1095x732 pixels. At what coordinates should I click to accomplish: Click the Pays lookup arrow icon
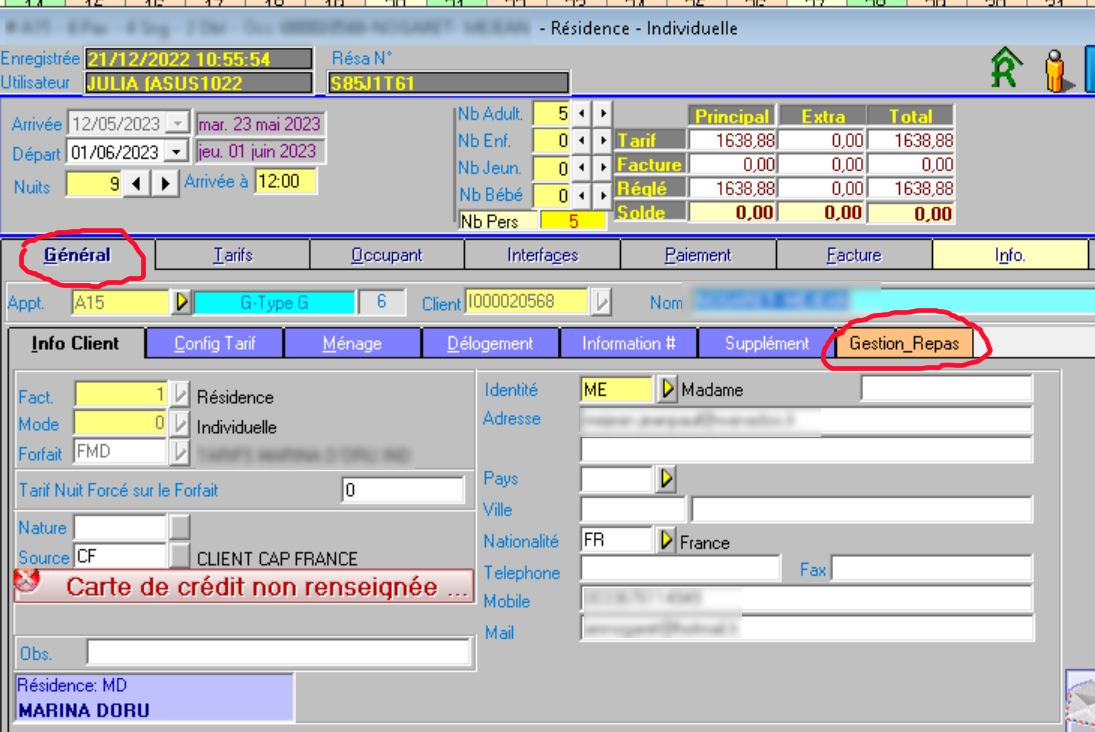pyautogui.click(x=667, y=479)
